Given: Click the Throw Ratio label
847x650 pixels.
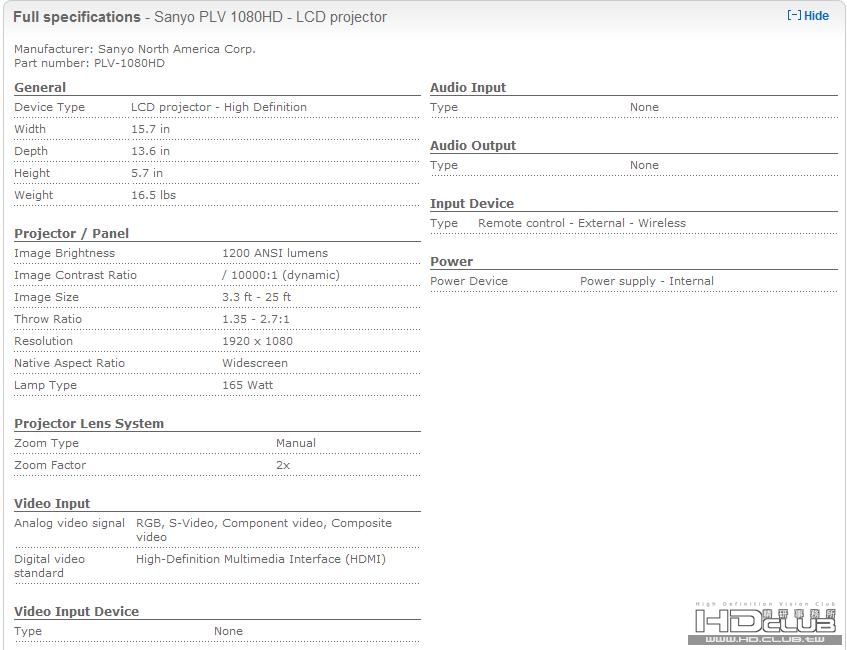Looking at the screenshot, I should point(48,319).
